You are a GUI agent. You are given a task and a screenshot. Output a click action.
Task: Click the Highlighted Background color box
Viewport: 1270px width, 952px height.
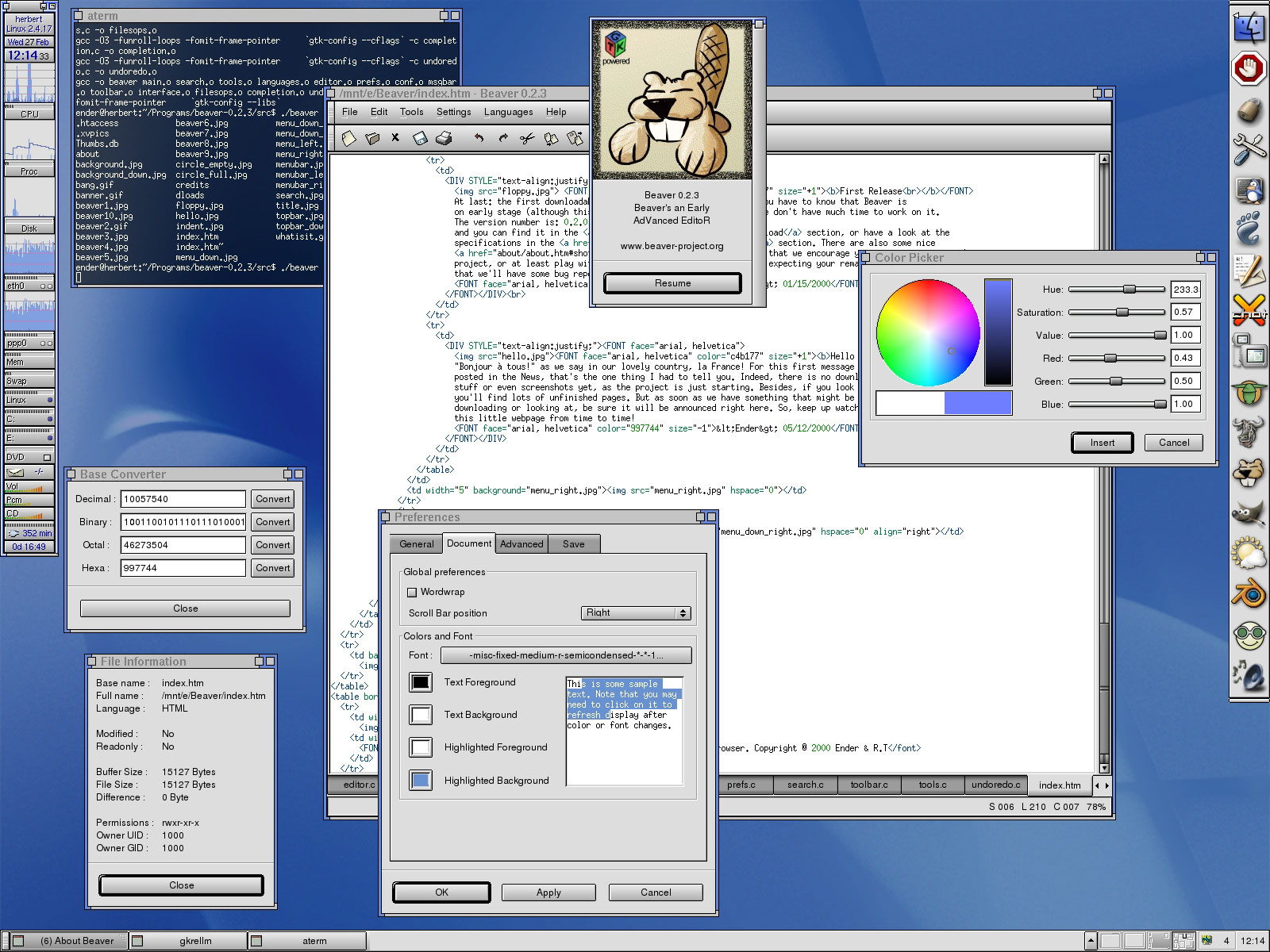point(421,781)
